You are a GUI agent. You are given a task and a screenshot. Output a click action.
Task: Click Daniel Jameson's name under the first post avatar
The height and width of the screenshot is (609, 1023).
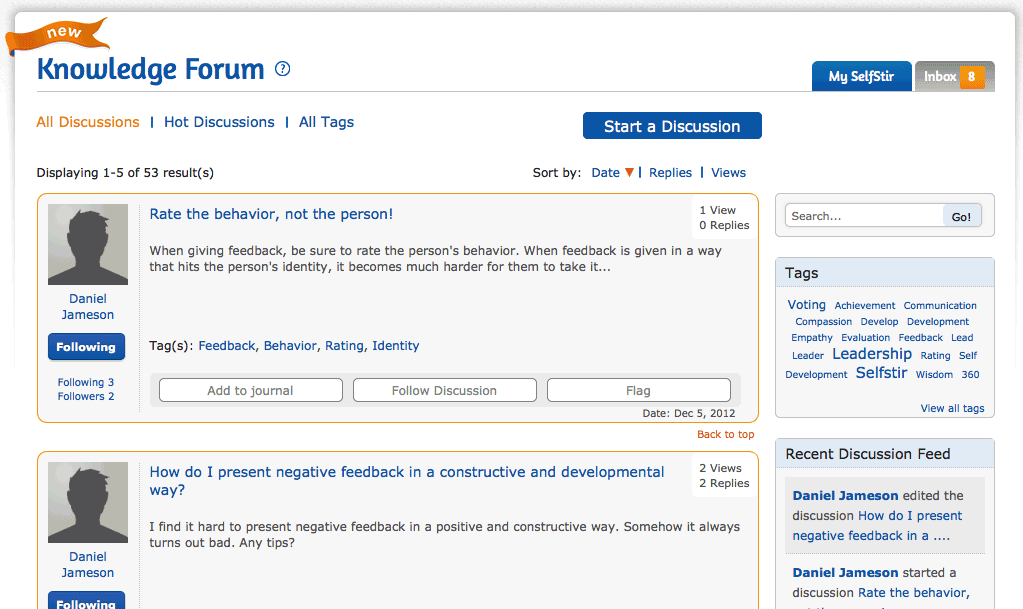point(88,306)
